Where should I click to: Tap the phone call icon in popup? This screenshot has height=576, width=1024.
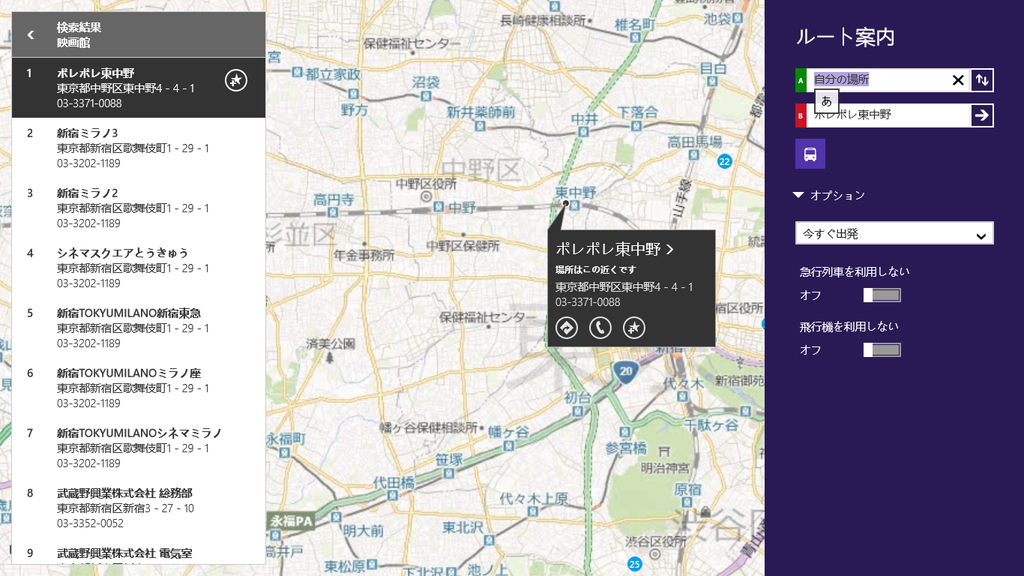[x=600, y=327]
